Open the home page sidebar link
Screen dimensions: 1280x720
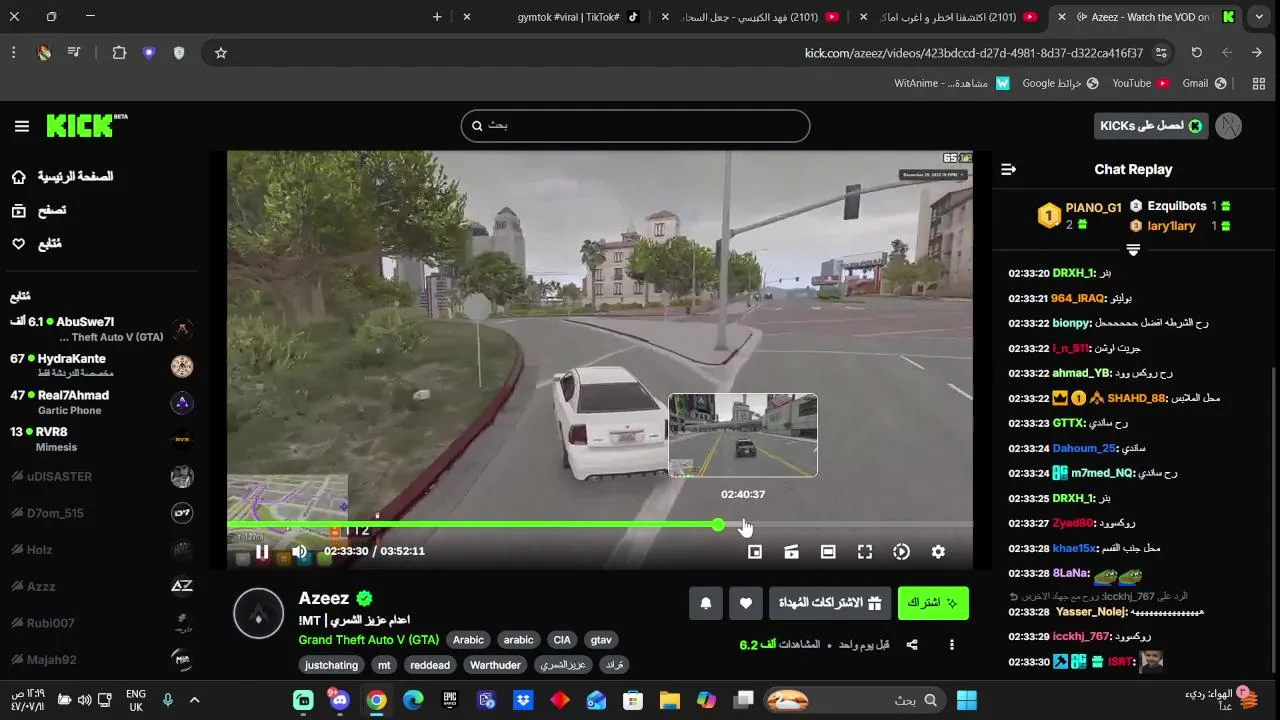[64, 177]
